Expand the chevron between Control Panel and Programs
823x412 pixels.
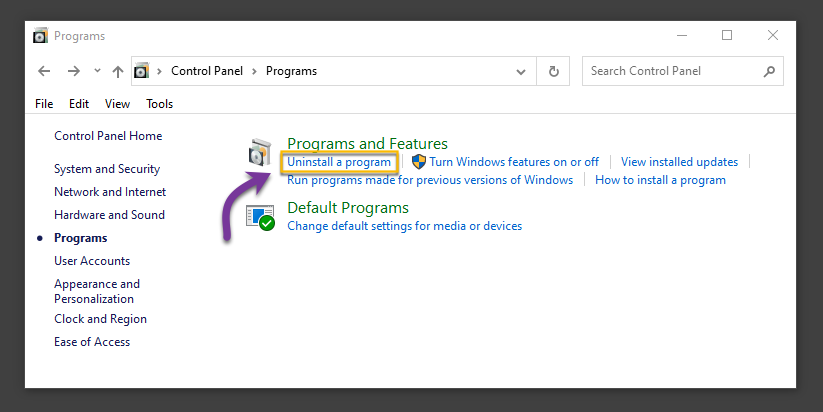click(254, 71)
